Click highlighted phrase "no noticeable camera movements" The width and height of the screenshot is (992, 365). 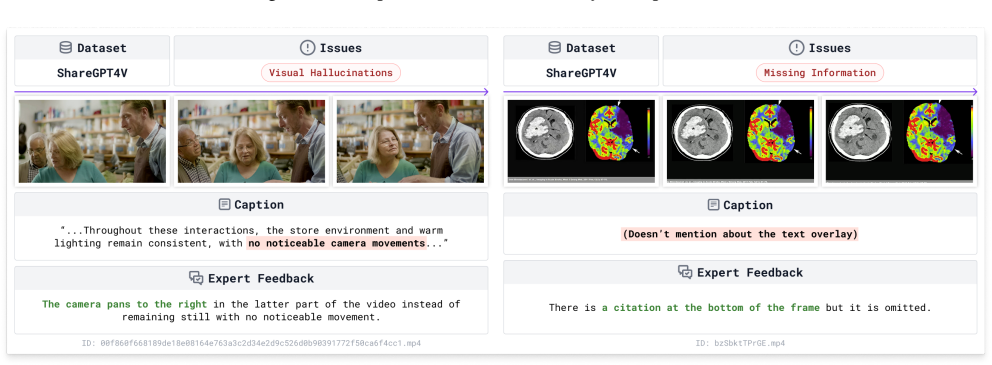click(336, 244)
